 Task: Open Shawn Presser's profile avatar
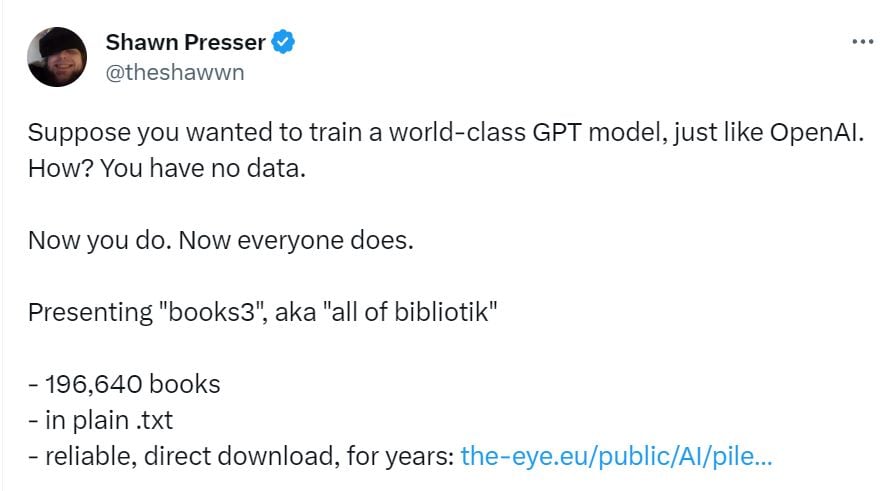coord(57,57)
